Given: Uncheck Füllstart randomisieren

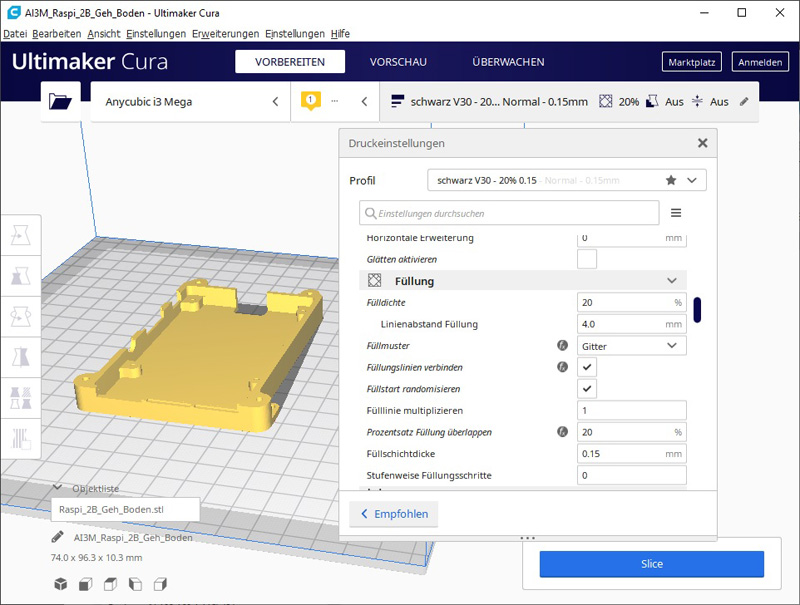Looking at the screenshot, I should coord(587,389).
